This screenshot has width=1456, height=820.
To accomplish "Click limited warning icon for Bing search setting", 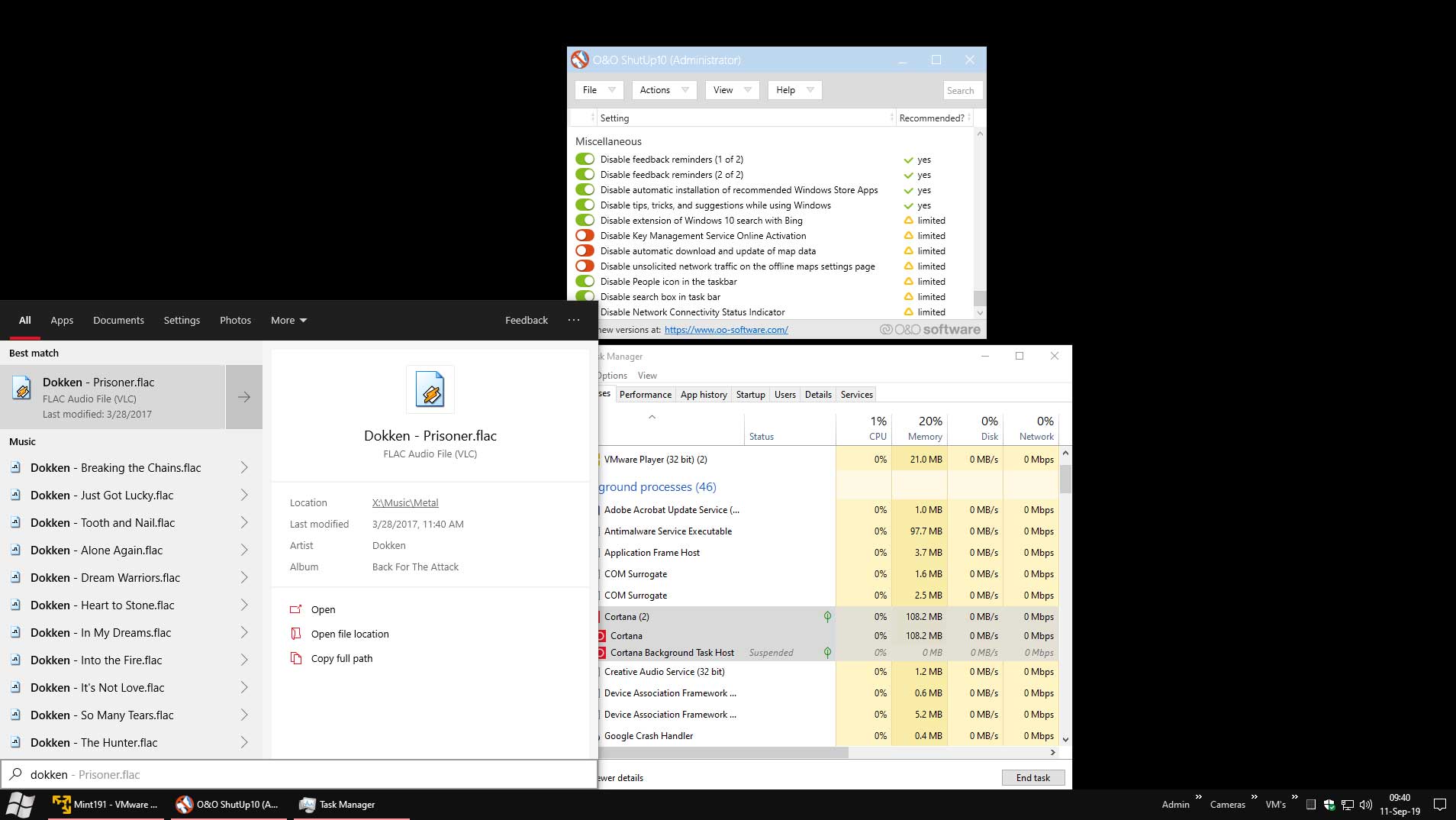I will coord(908,220).
